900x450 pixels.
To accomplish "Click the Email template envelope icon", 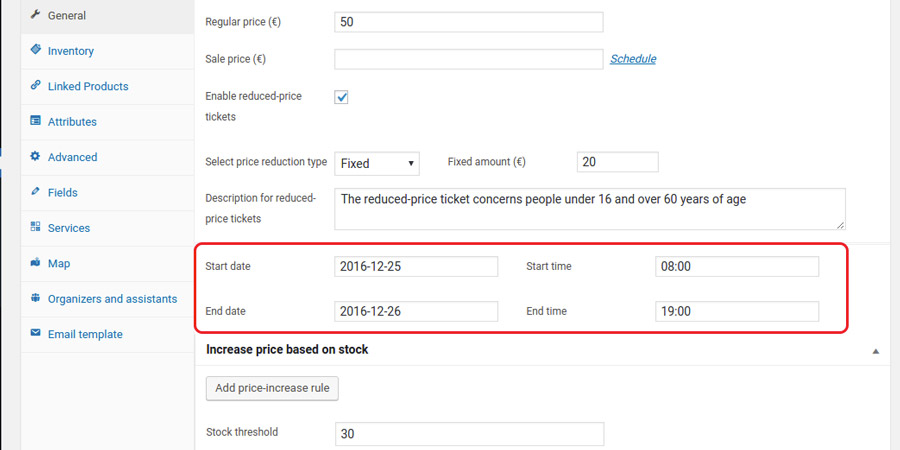I will coord(35,334).
